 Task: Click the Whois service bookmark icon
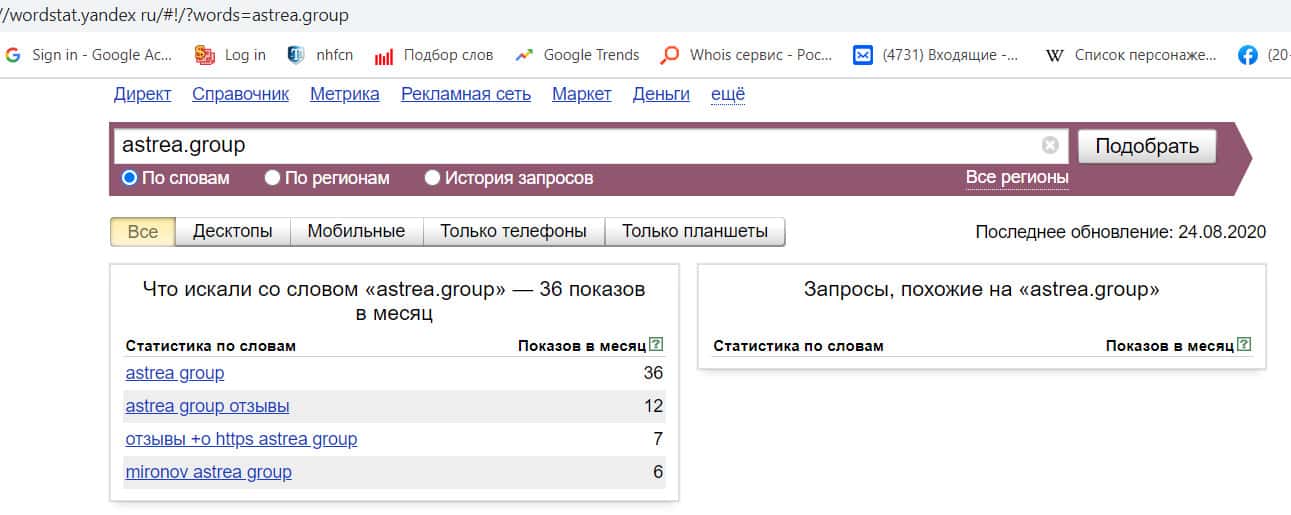point(670,55)
